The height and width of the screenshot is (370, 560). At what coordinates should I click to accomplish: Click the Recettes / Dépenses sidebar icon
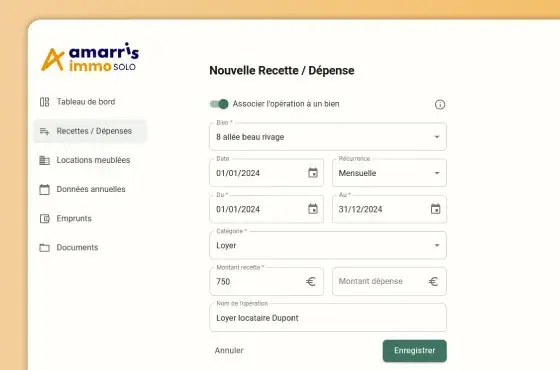click(44, 131)
